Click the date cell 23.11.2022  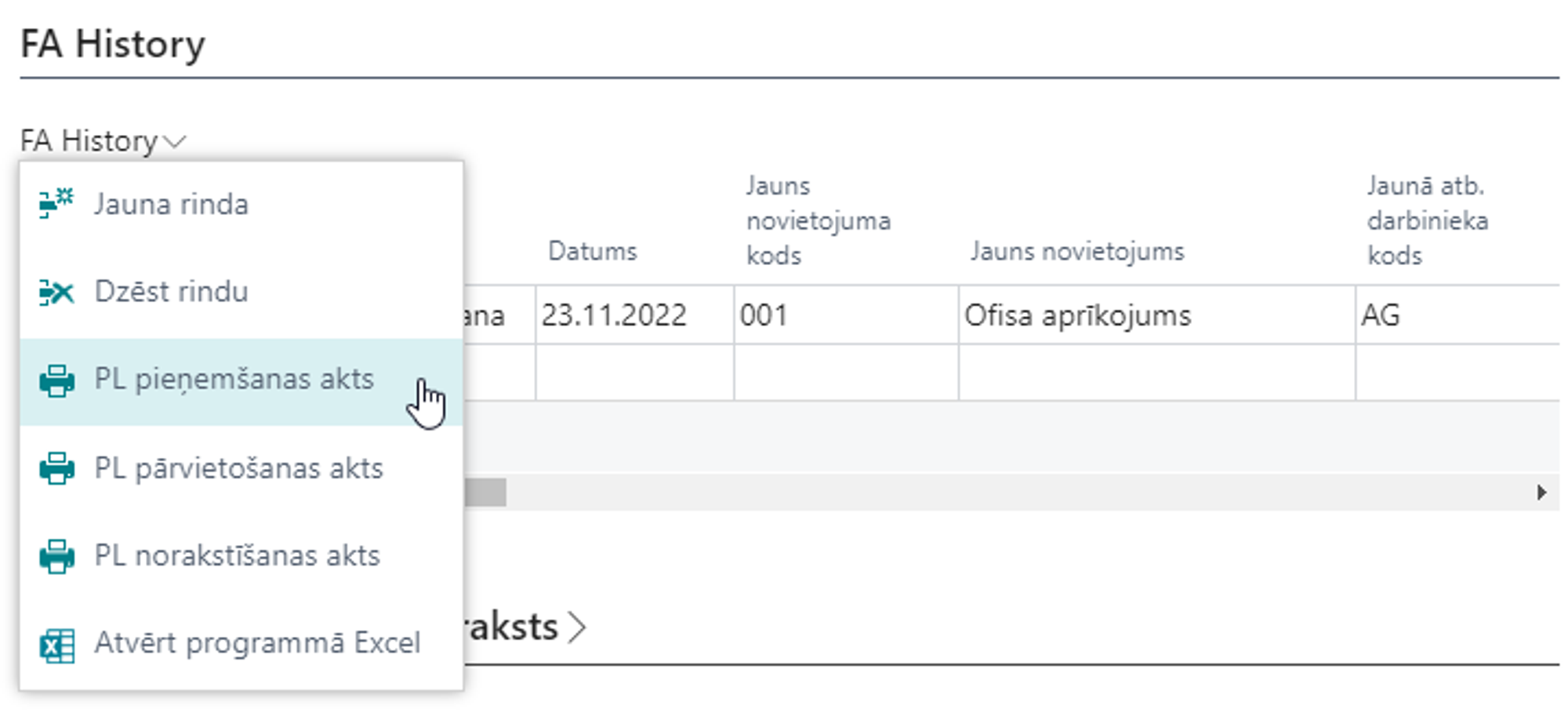click(x=613, y=315)
